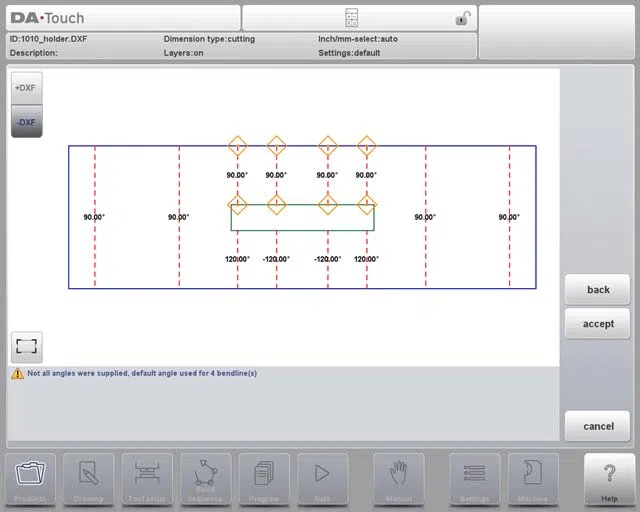The image size is (640, 512).
Task: Click the accept button
Action: (598, 324)
